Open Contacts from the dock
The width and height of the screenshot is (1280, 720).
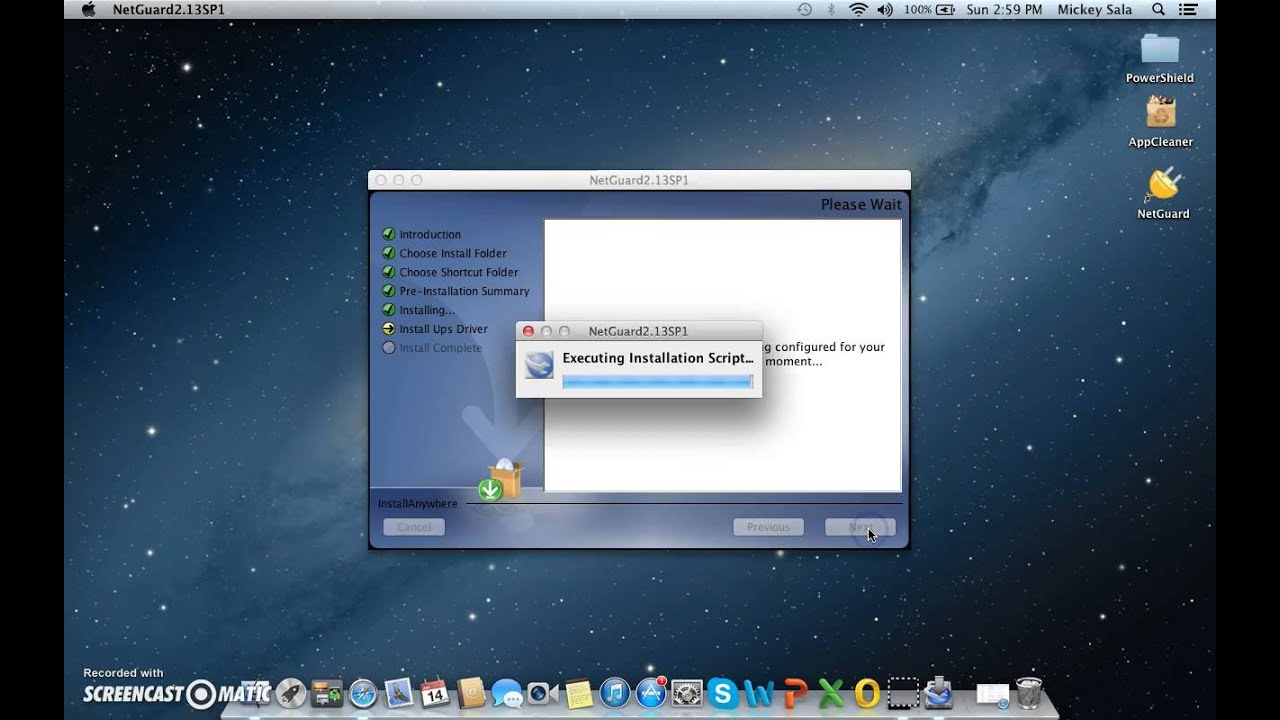click(471, 693)
